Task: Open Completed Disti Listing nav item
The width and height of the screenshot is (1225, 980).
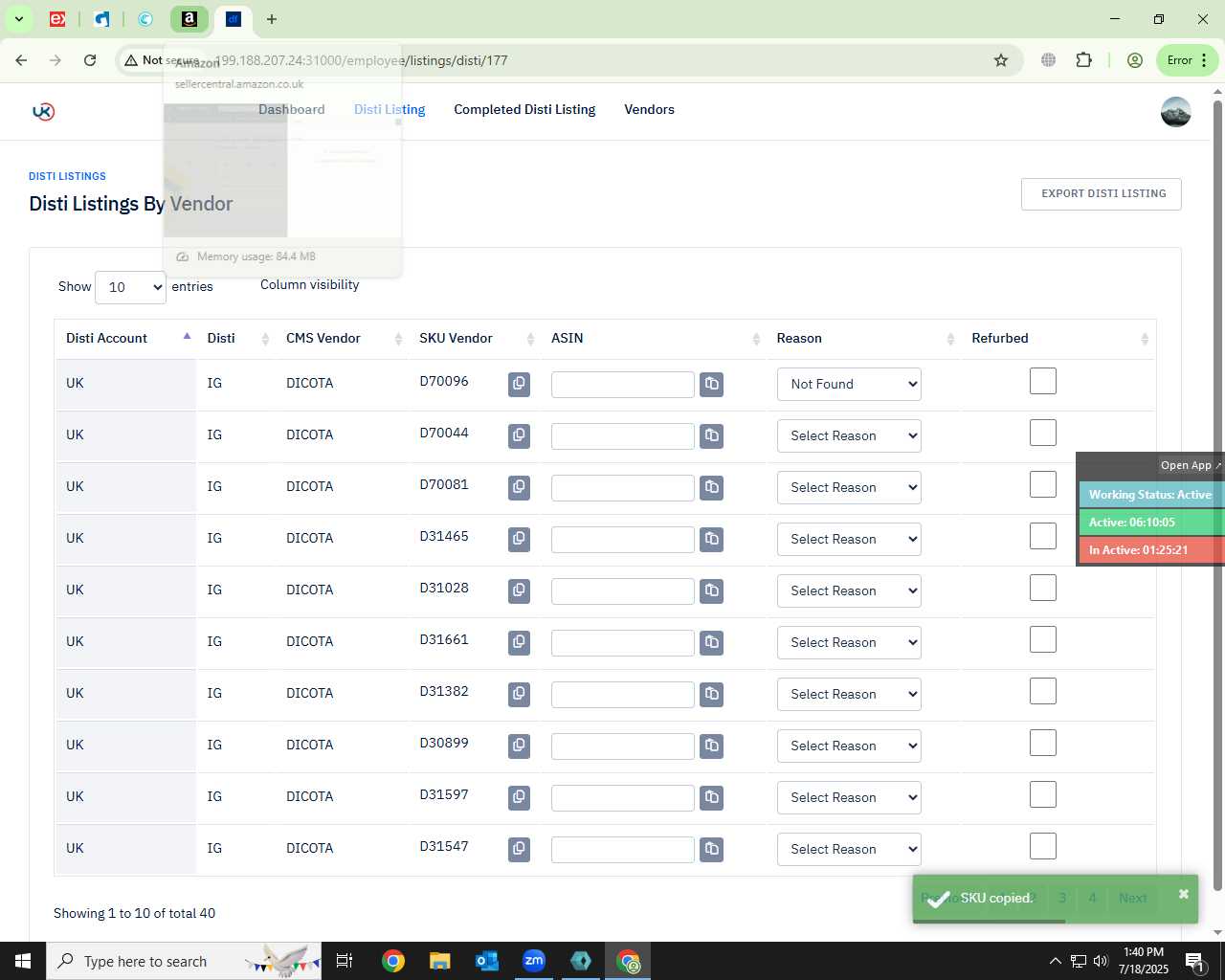Action: 524,110
